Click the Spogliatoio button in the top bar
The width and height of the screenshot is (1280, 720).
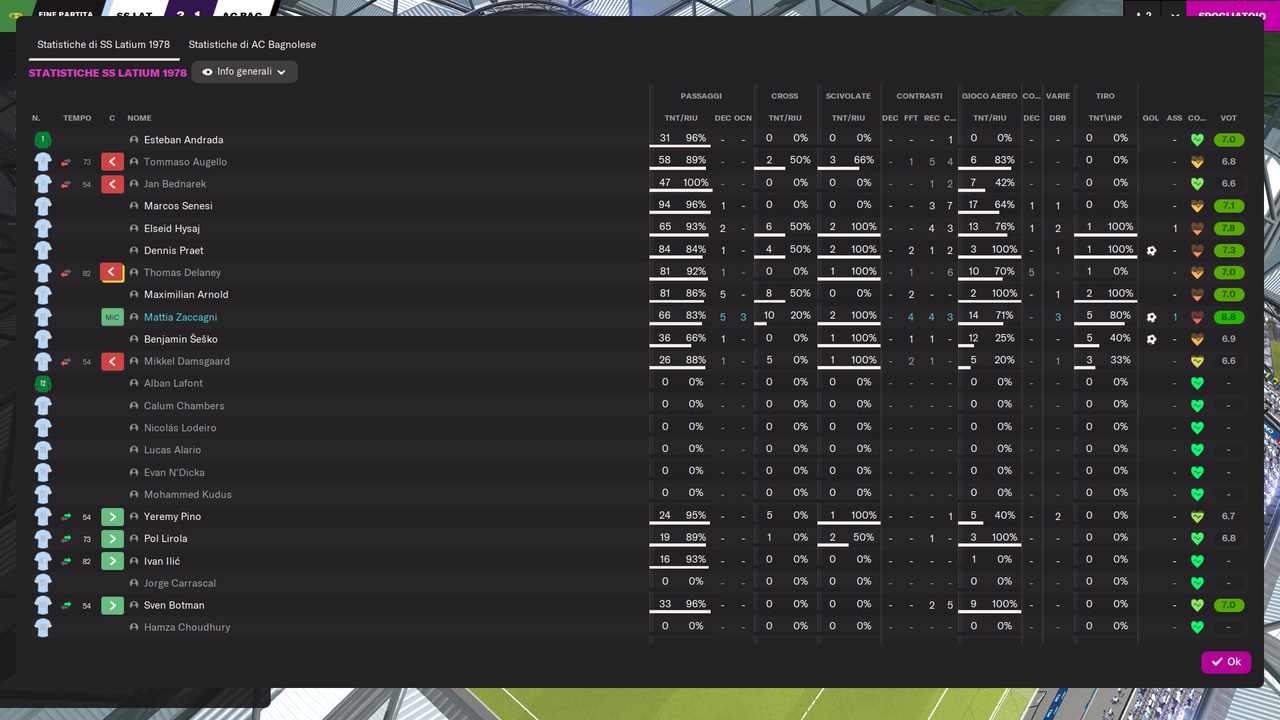point(1233,15)
